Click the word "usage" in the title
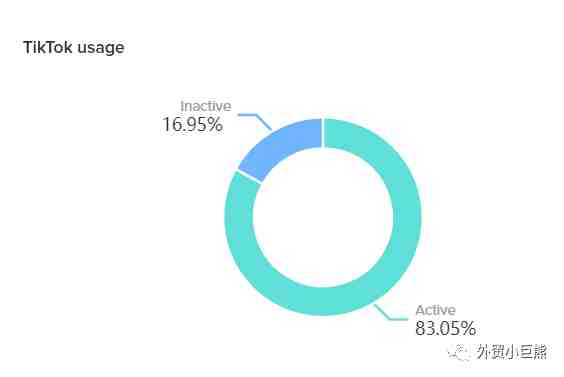The width and height of the screenshot is (564, 377). click(x=101, y=48)
